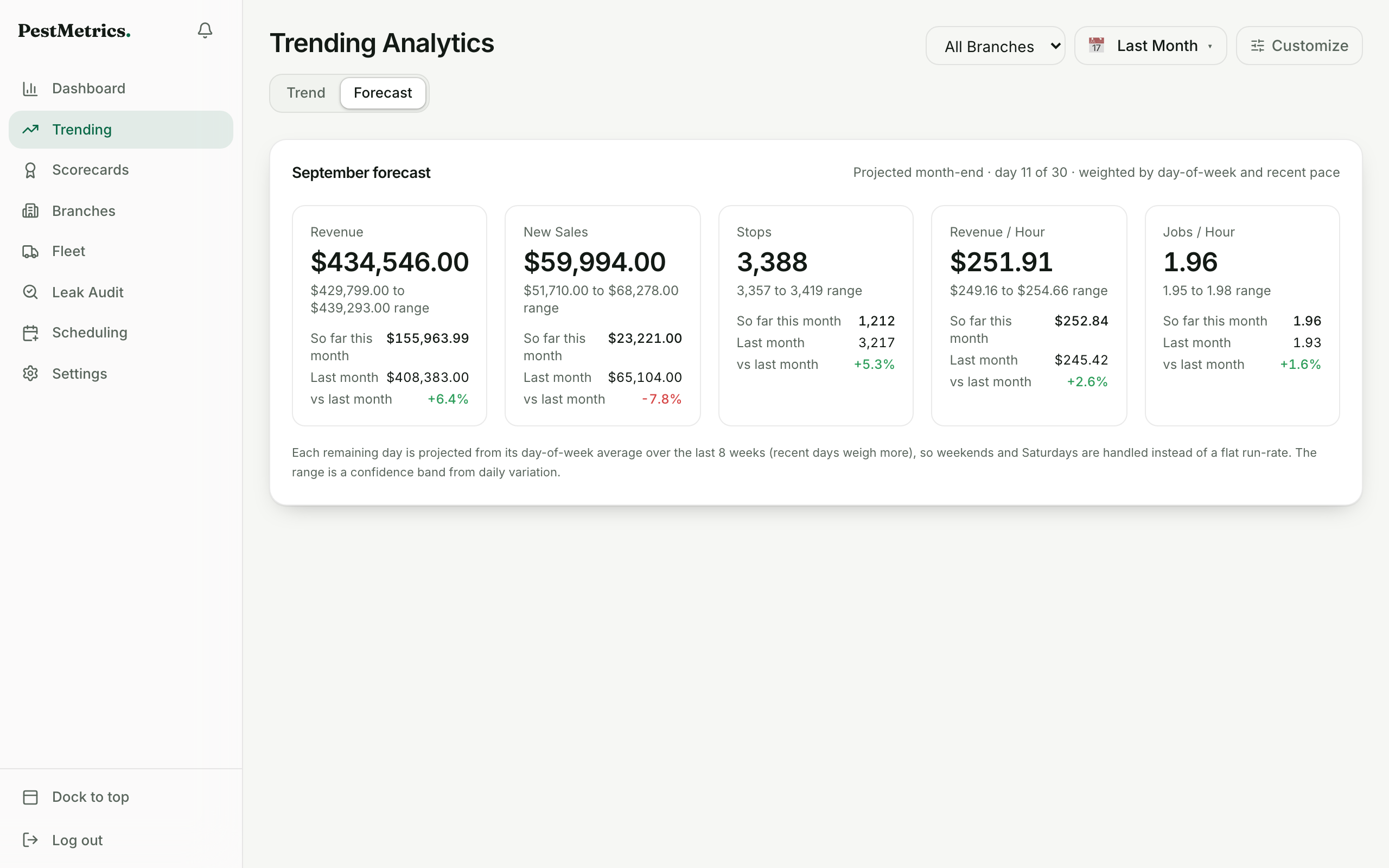Click the +2.6% revenue per hour change
The width and height of the screenshot is (1389, 868).
coord(1087,382)
